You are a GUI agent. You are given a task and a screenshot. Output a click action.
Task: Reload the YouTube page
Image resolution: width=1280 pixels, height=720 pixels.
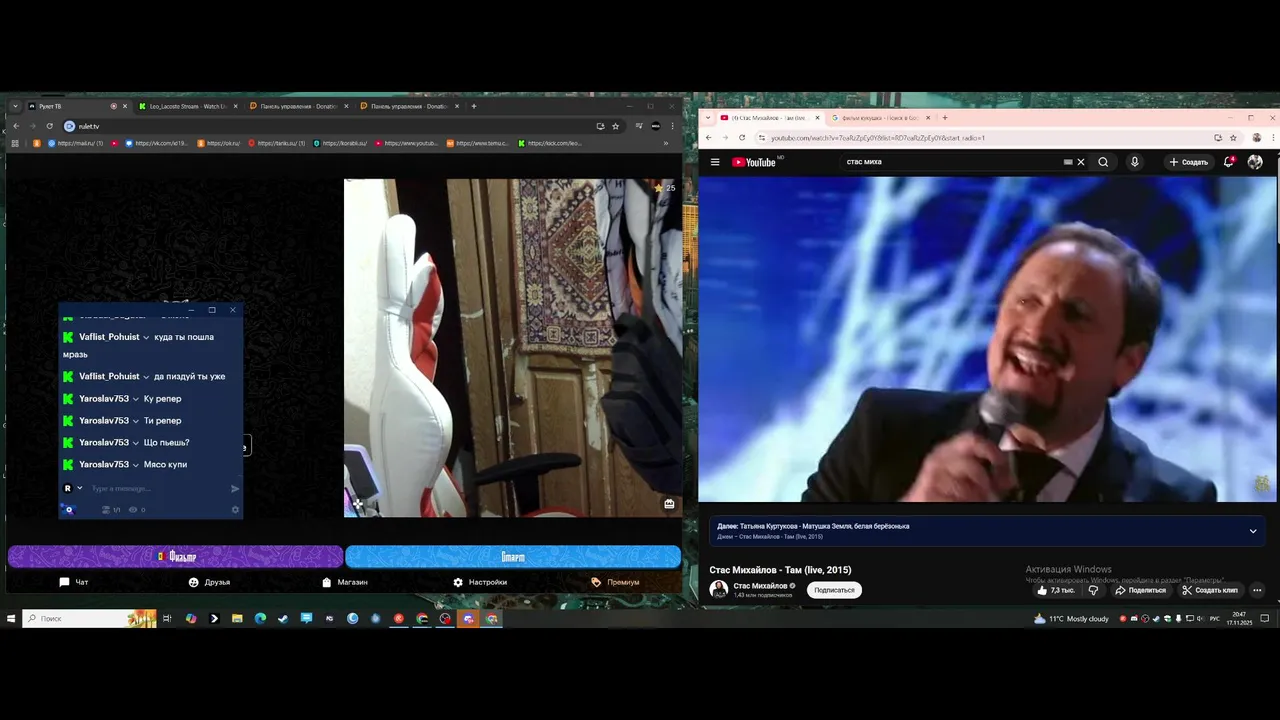(741, 138)
